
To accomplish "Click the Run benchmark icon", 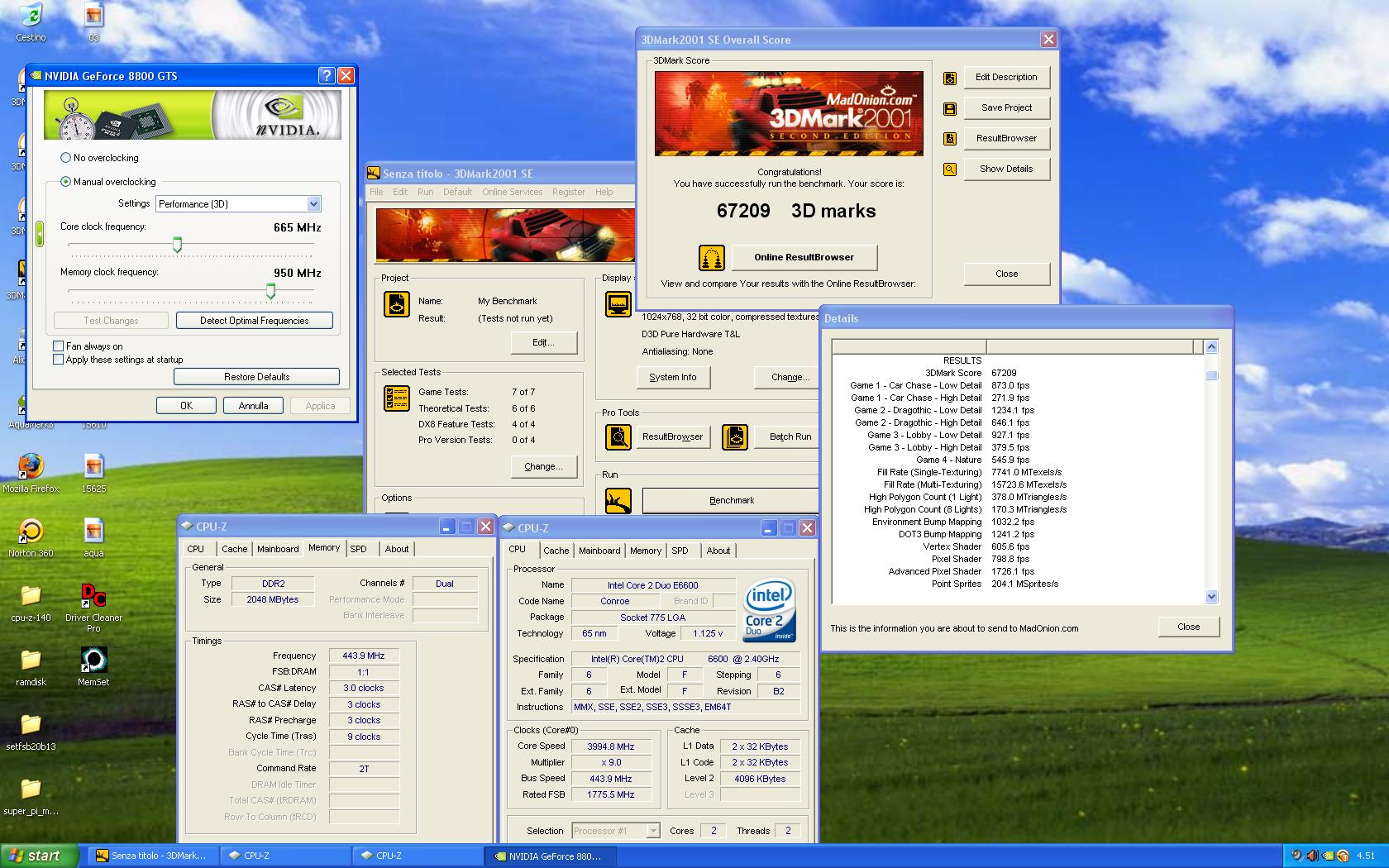I will [618, 501].
